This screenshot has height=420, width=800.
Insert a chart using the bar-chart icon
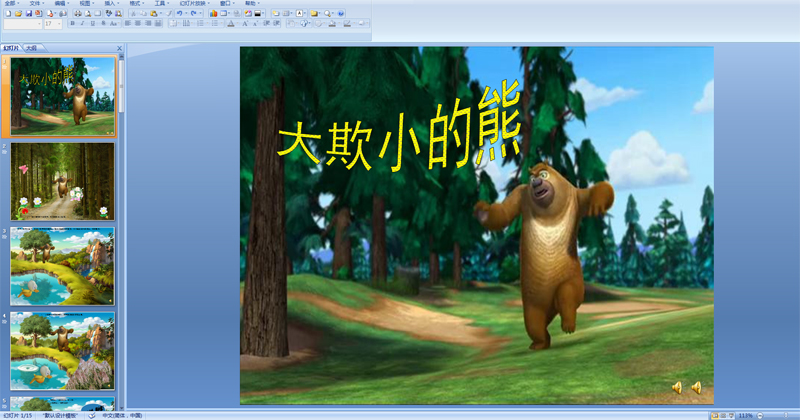pos(213,14)
